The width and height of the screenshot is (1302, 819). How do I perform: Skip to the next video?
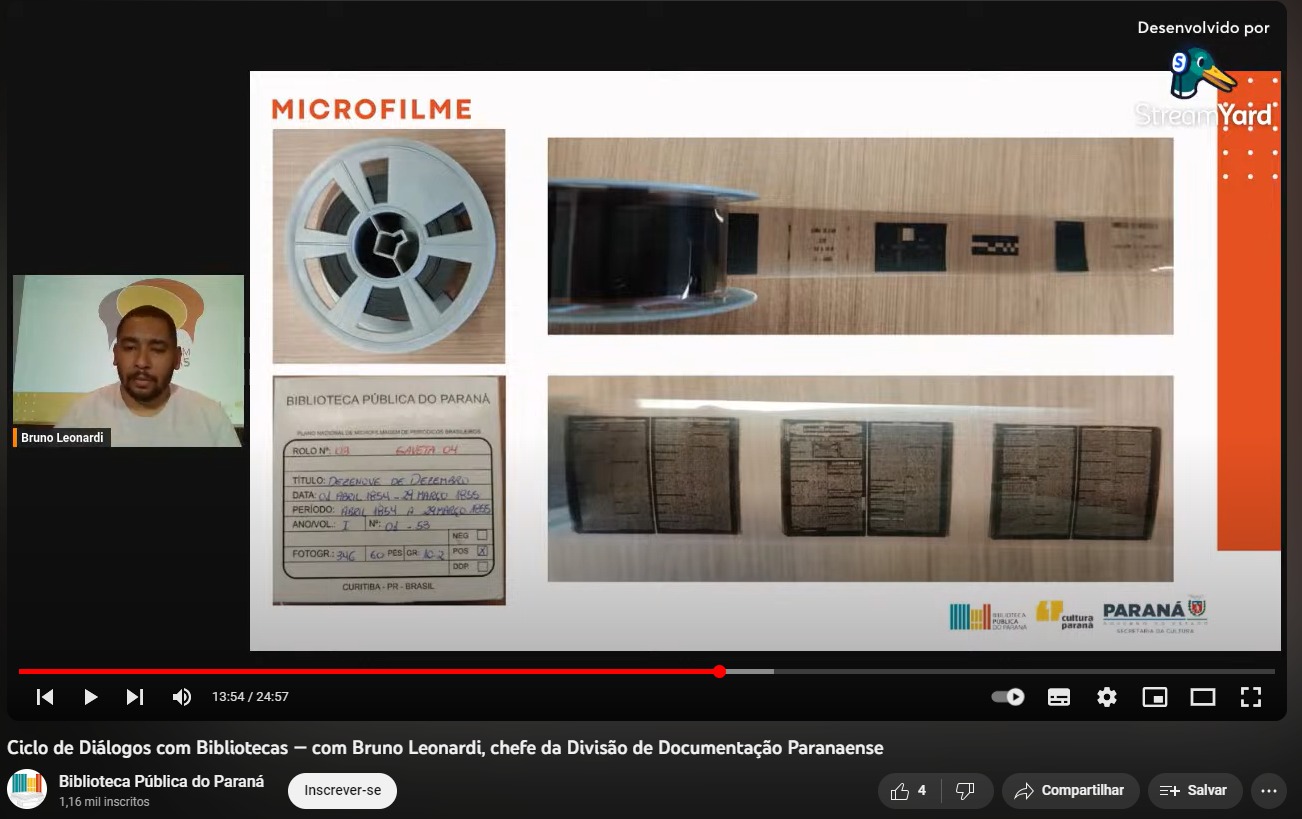tap(135, 697)
